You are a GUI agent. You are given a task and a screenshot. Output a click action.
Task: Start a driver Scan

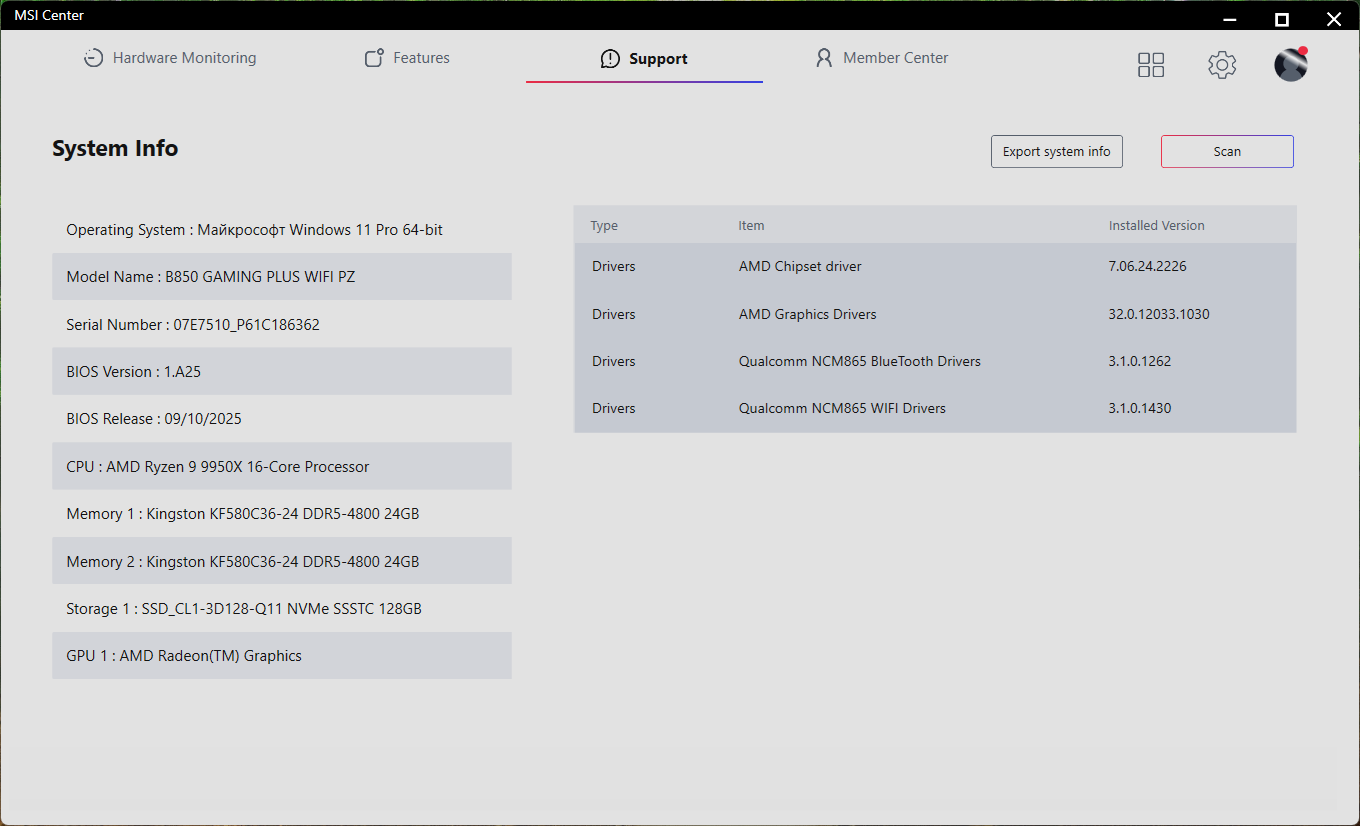coord(1227,152)
